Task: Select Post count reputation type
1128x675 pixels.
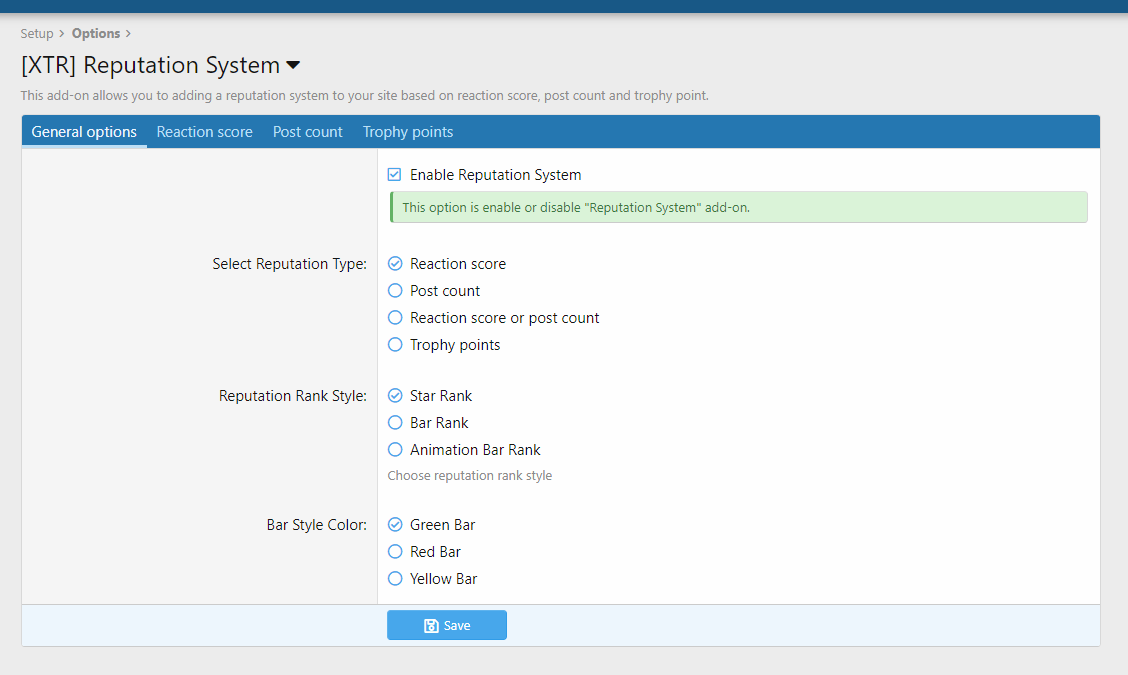Action: click(395, 291)
